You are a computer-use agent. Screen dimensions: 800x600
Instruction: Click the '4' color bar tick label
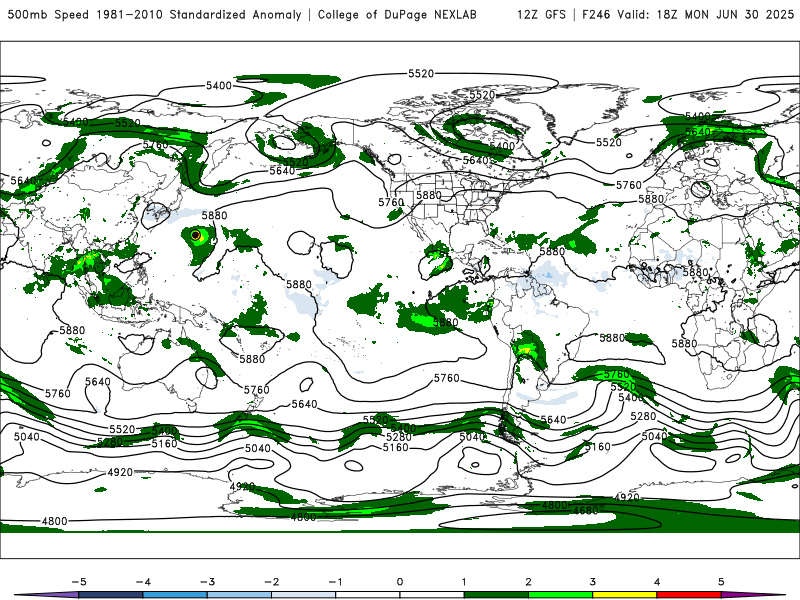(x=657, y=582)
